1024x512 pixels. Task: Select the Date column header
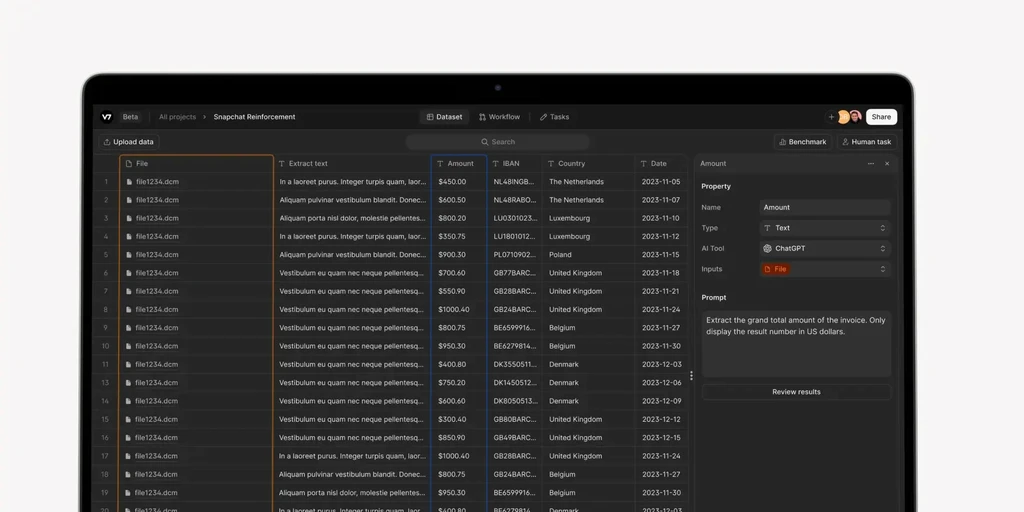pos(662,164)
